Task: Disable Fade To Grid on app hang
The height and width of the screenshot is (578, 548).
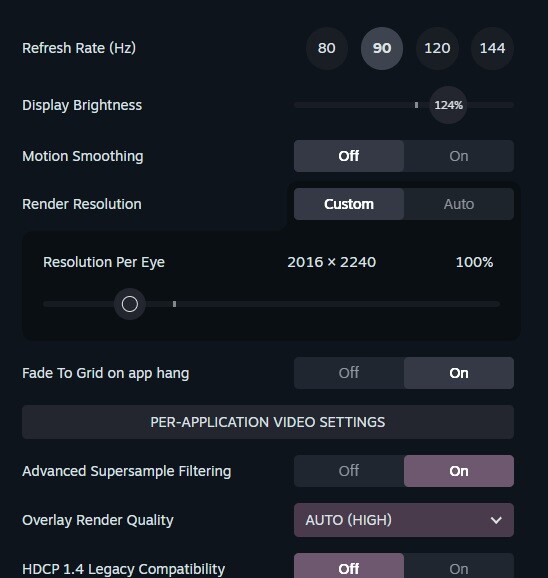Action: [349, 373]
